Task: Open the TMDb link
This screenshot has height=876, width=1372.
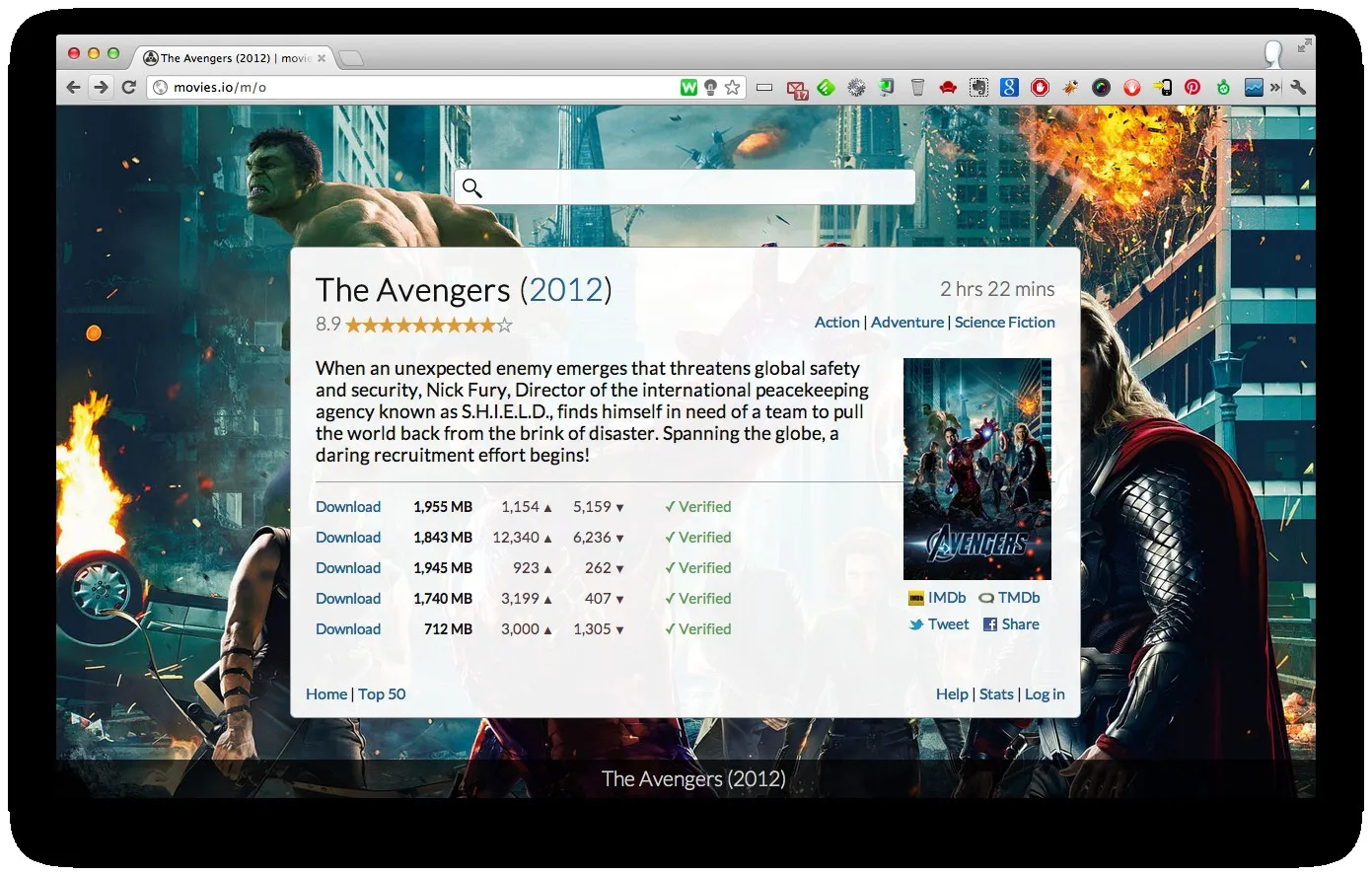Action: tap(1009, 598)
